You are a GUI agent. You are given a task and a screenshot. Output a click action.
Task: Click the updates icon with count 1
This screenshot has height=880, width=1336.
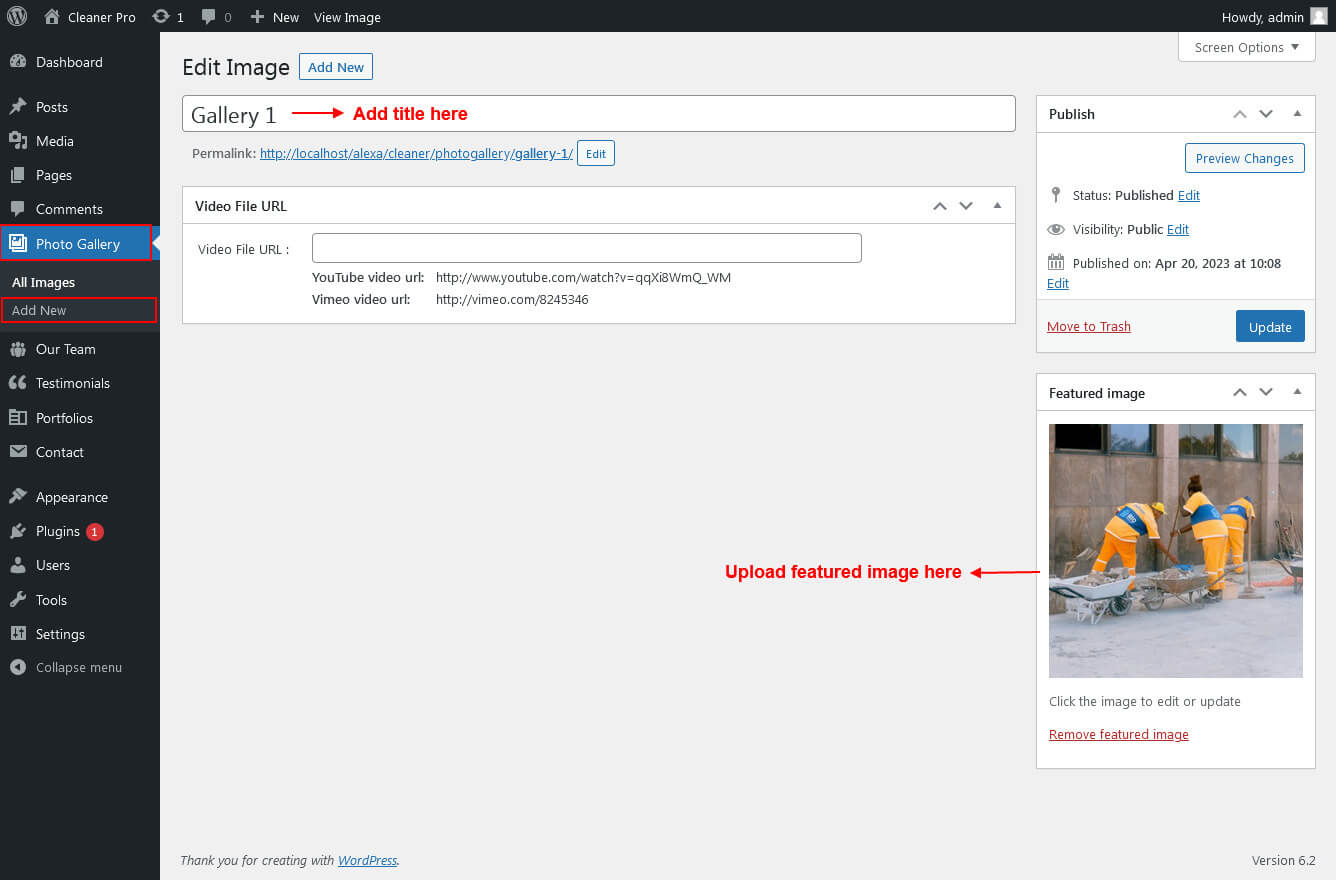coord(161,16)
